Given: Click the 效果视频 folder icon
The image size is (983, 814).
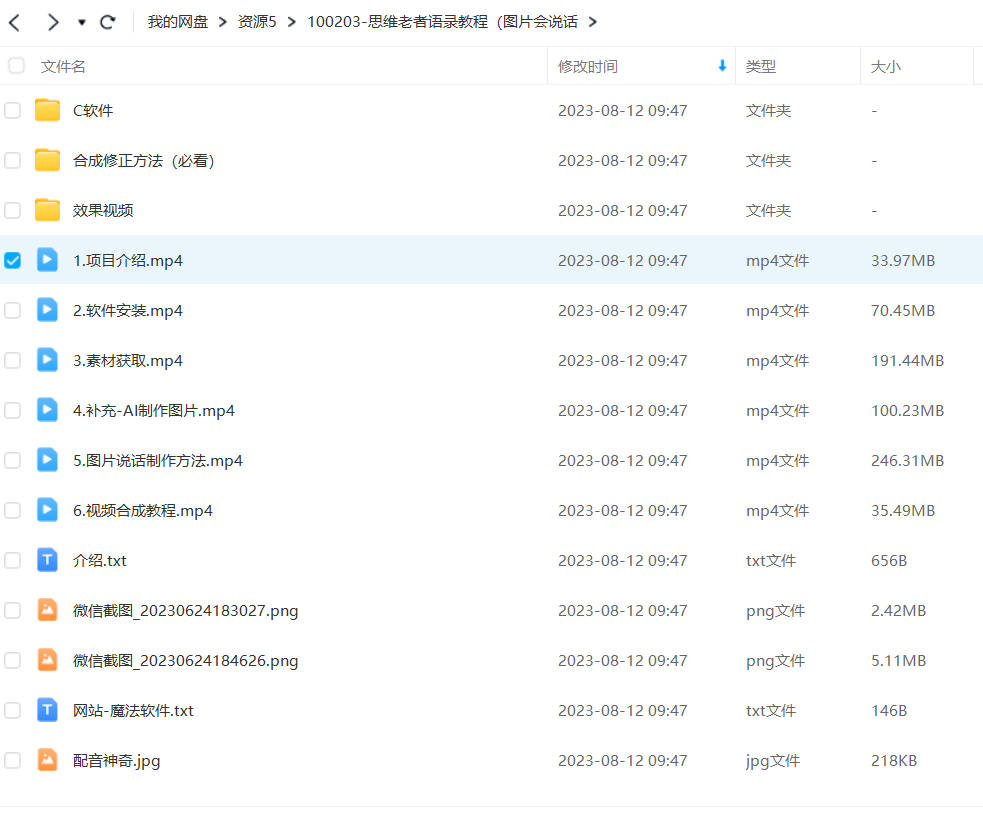Looking at the screenshot, I should (47, 209).
